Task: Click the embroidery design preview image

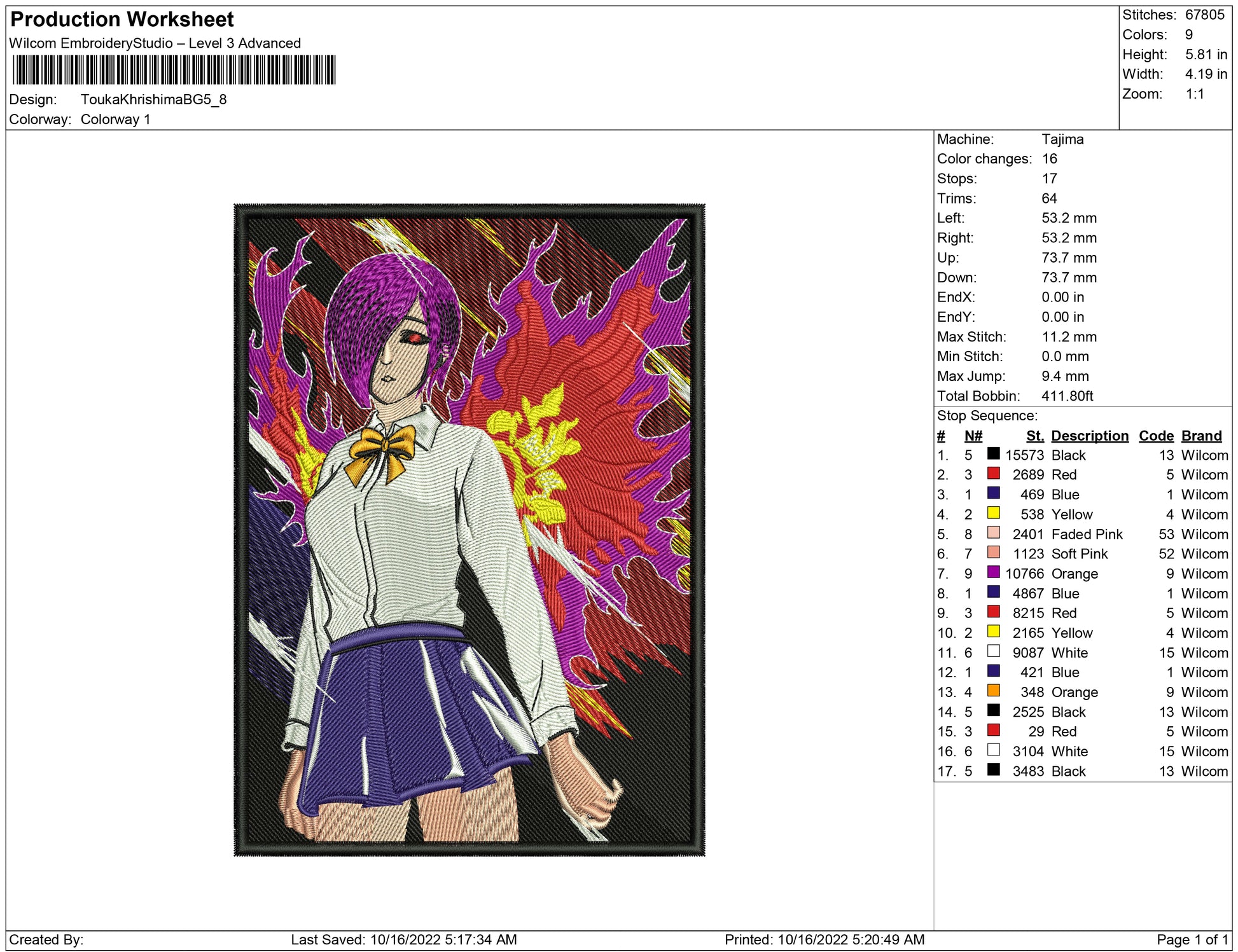Action: [x=469, y=530]
